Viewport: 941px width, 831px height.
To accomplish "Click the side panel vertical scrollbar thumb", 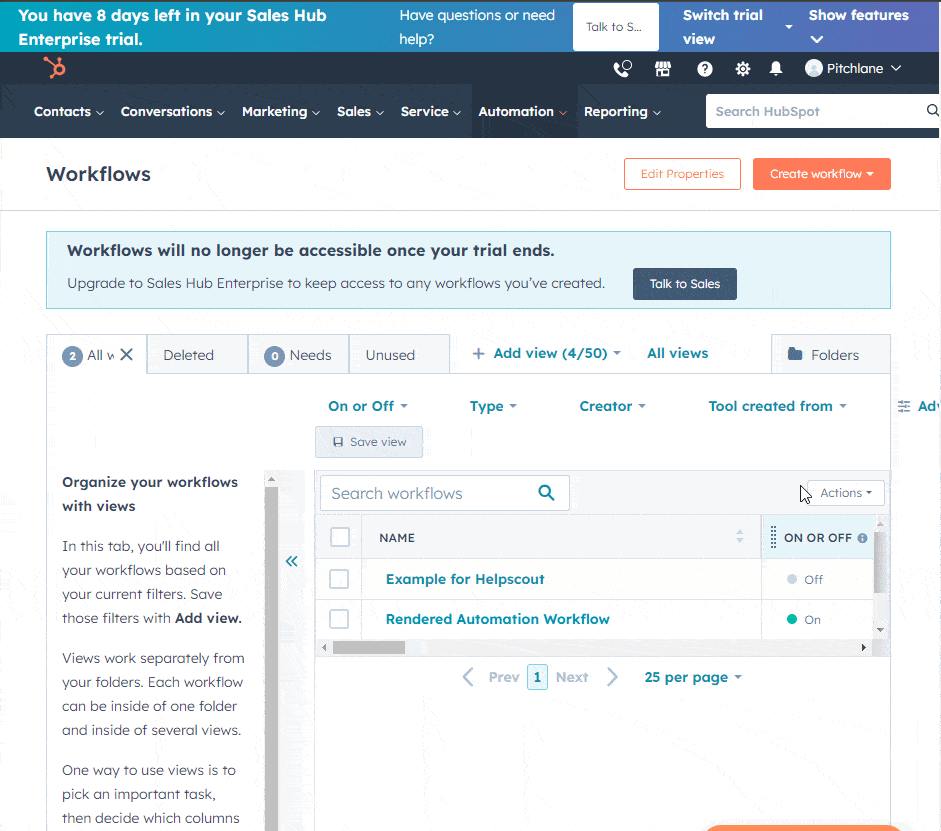I will [x=271, y=657].
